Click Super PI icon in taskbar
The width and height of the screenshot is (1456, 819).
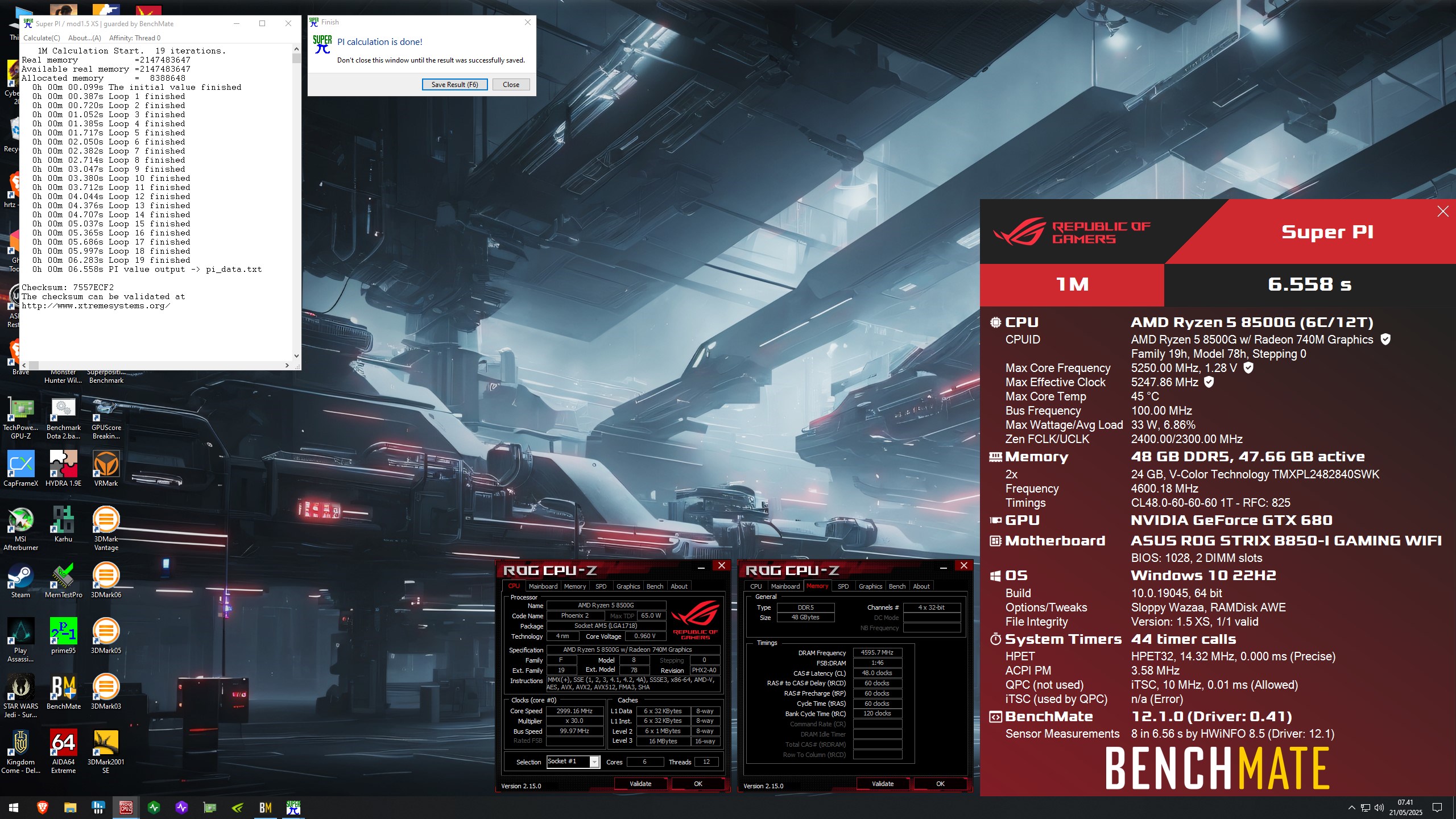coord(293,808)
